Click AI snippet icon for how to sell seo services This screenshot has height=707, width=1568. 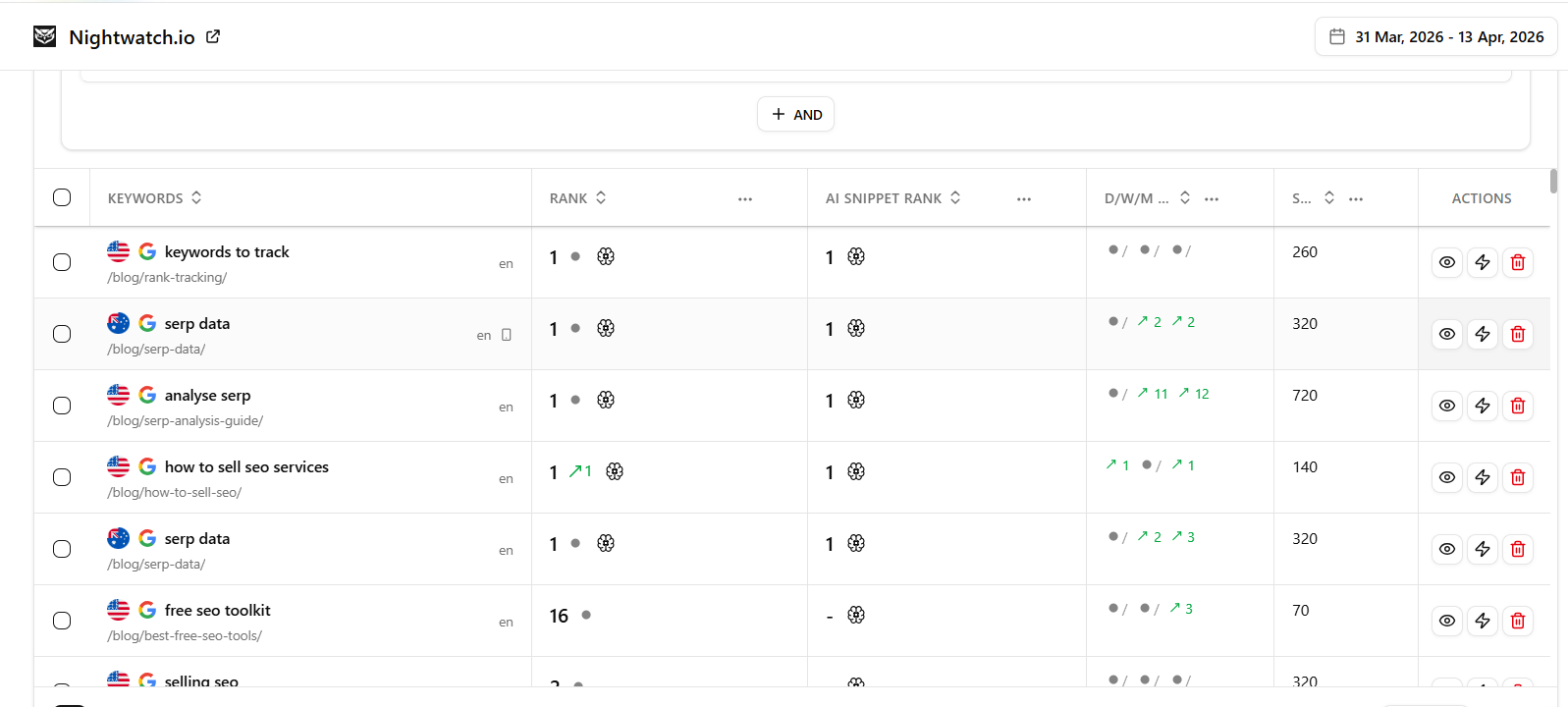pos(856,471)
